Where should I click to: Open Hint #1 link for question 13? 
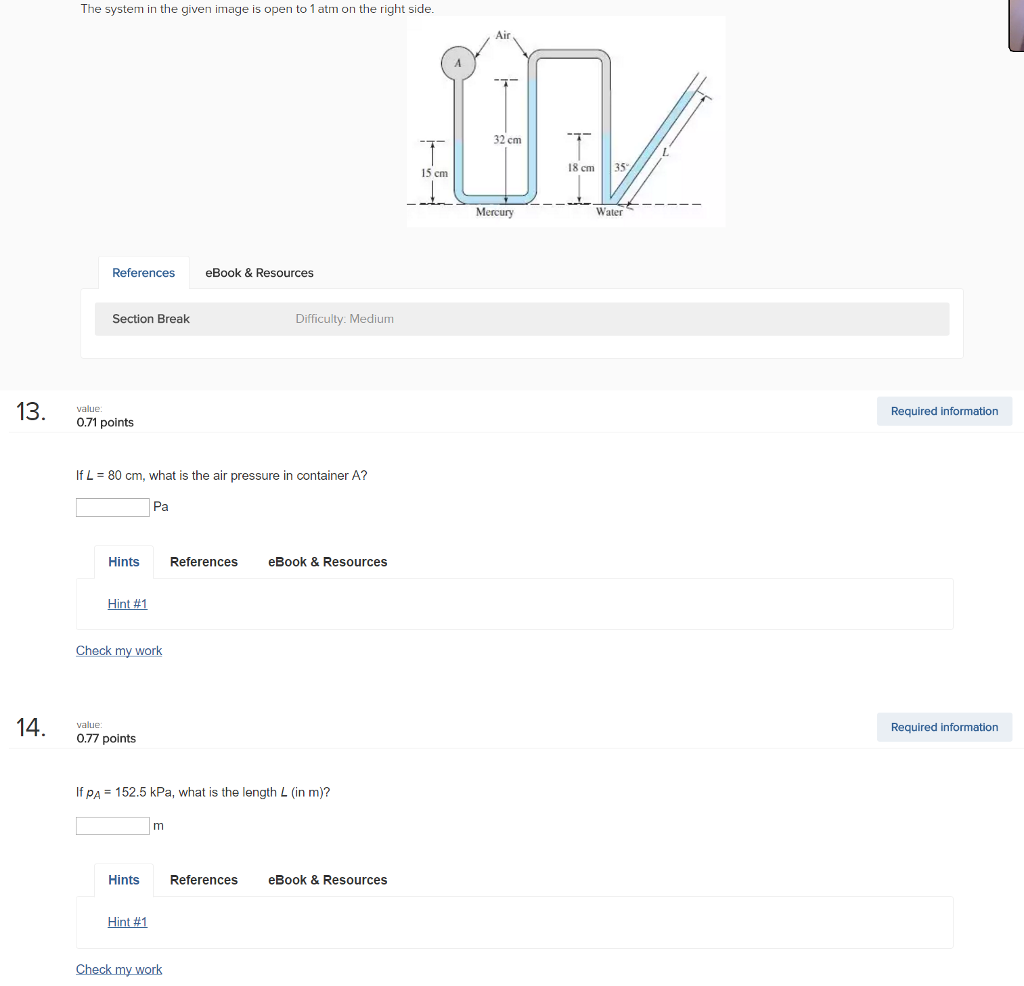pyautogui.click(x=128, y=604)
